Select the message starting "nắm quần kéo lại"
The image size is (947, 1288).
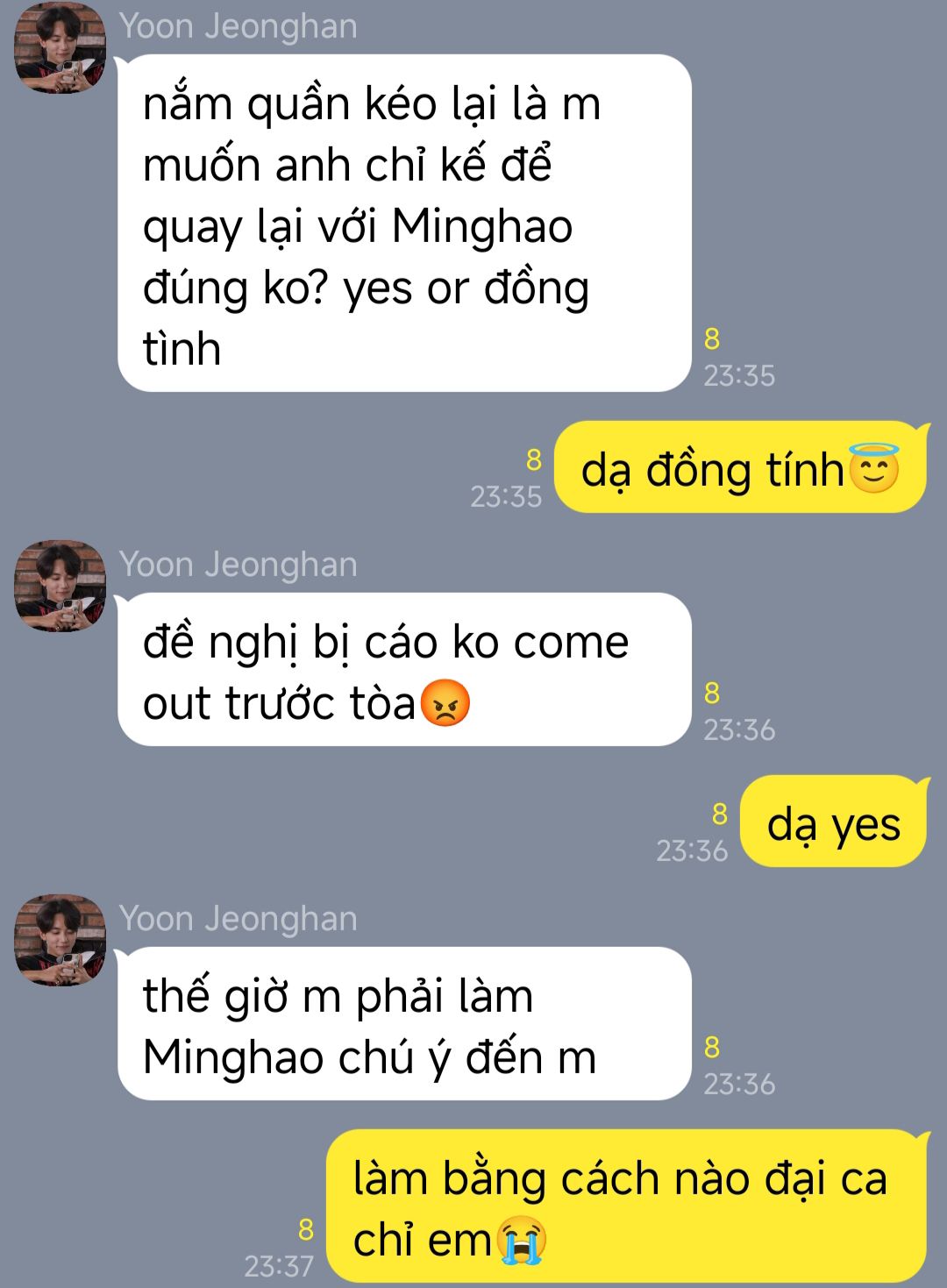click(404, 224)
